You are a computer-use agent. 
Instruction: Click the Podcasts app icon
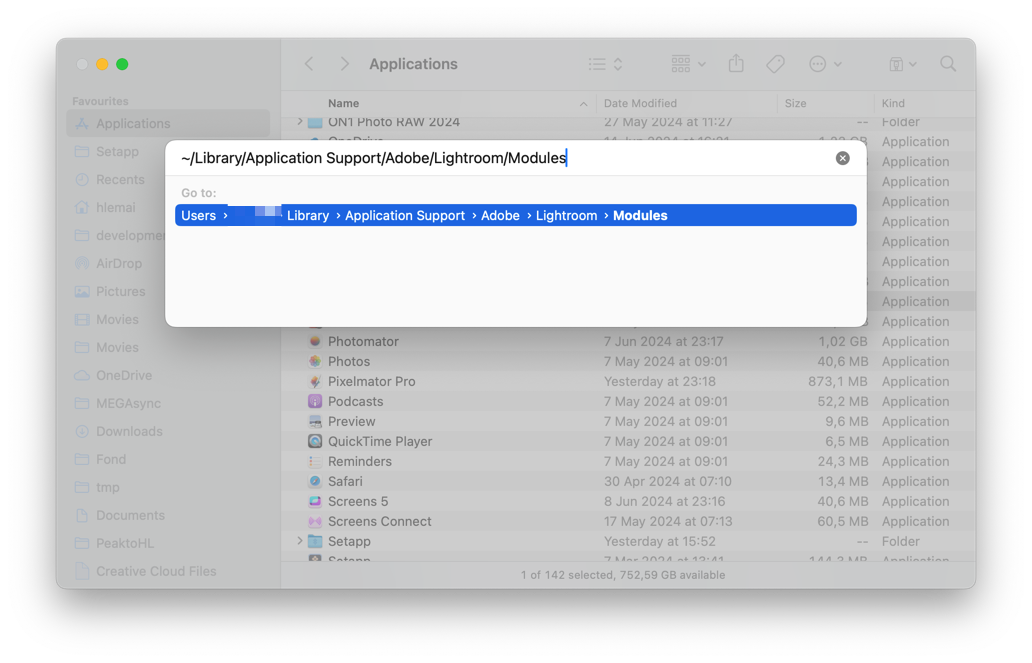[x=315, y=401]
